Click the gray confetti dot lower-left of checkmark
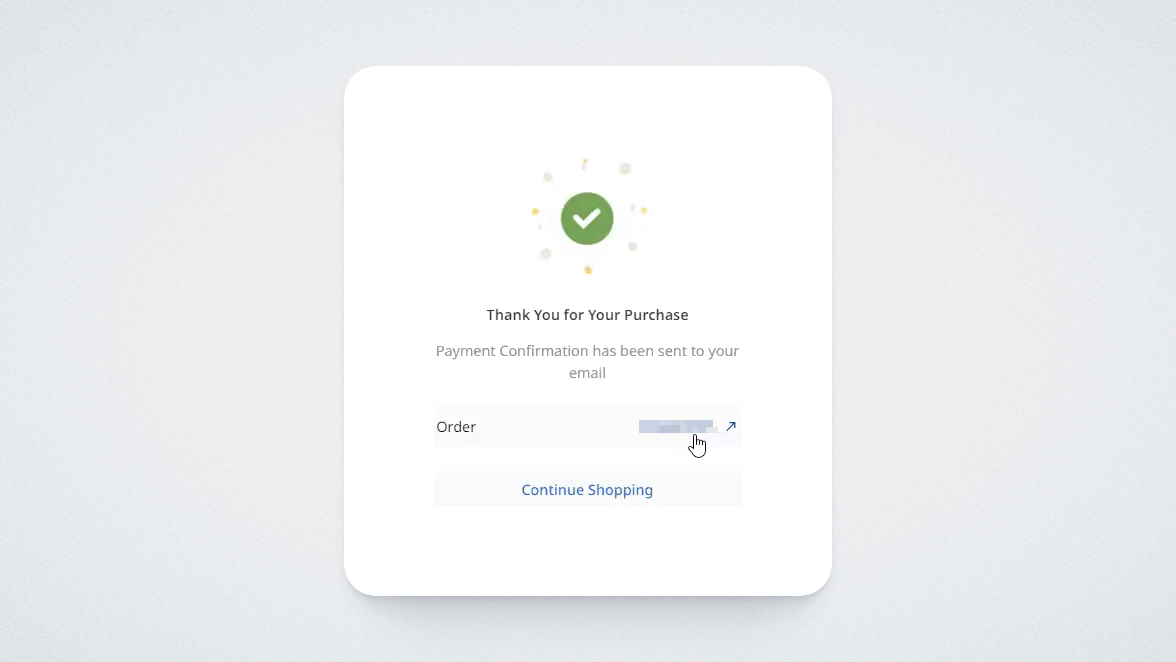The height and width of the screenshot is (662, 1176). tap(545, 254)
